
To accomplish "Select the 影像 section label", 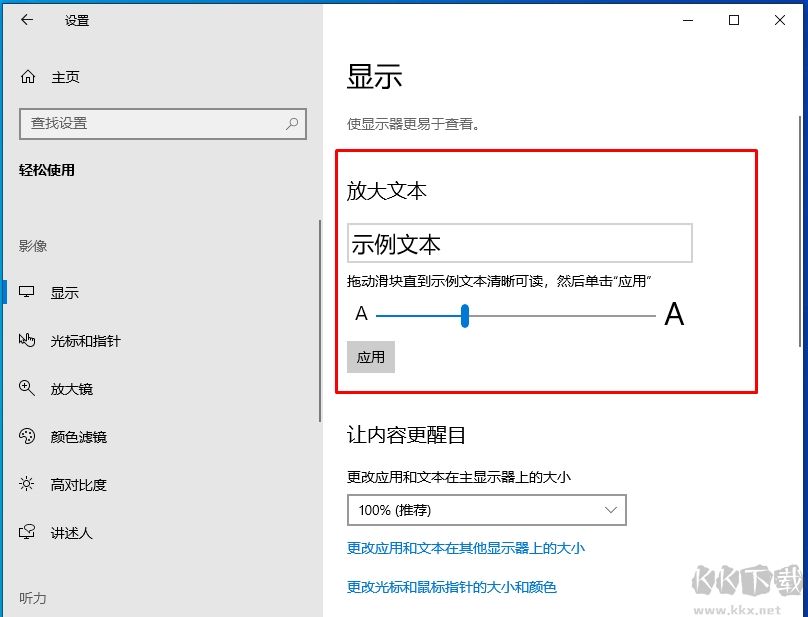I will click(x=34, y=245).
